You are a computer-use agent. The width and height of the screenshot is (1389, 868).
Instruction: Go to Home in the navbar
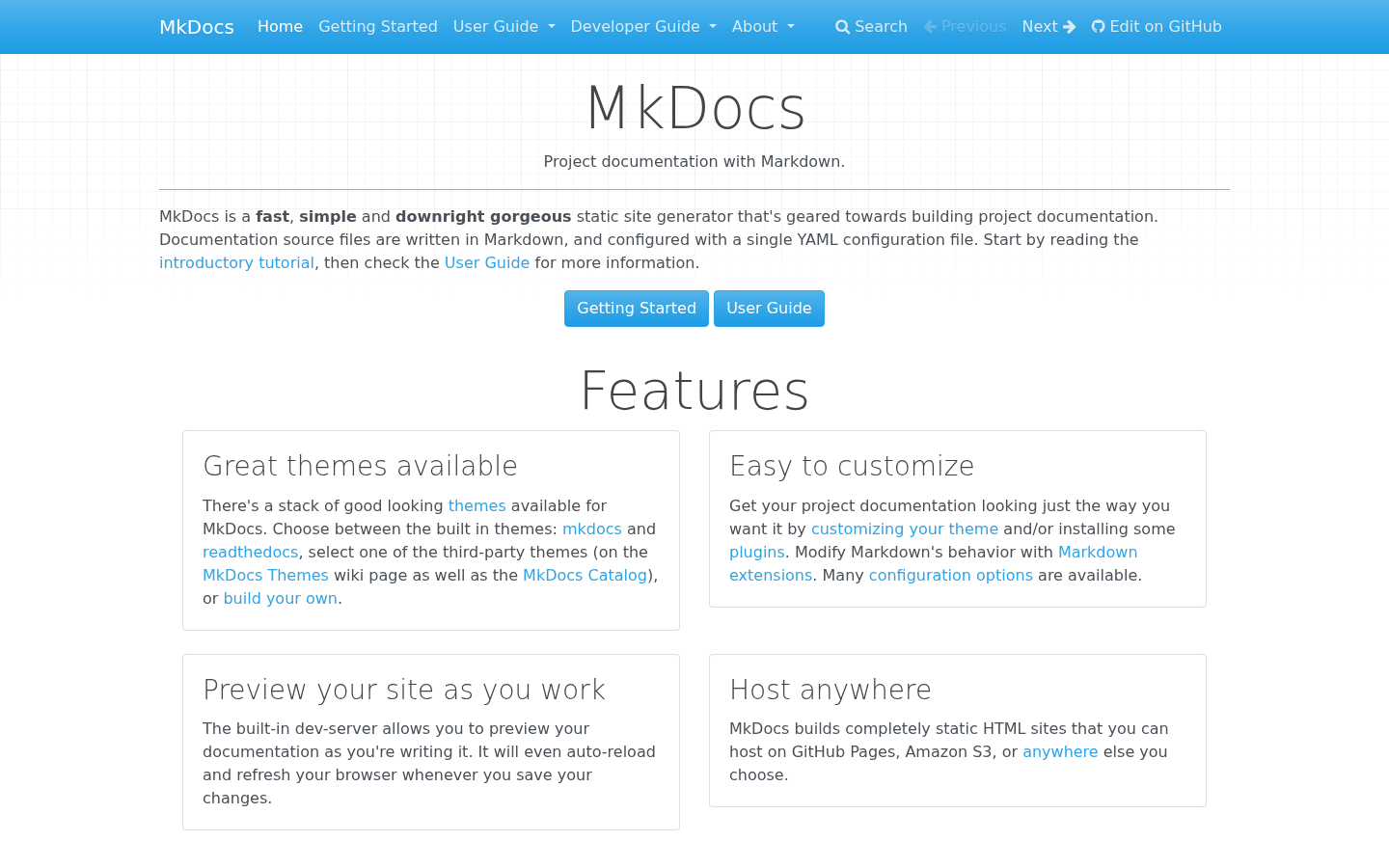[280, 27]
